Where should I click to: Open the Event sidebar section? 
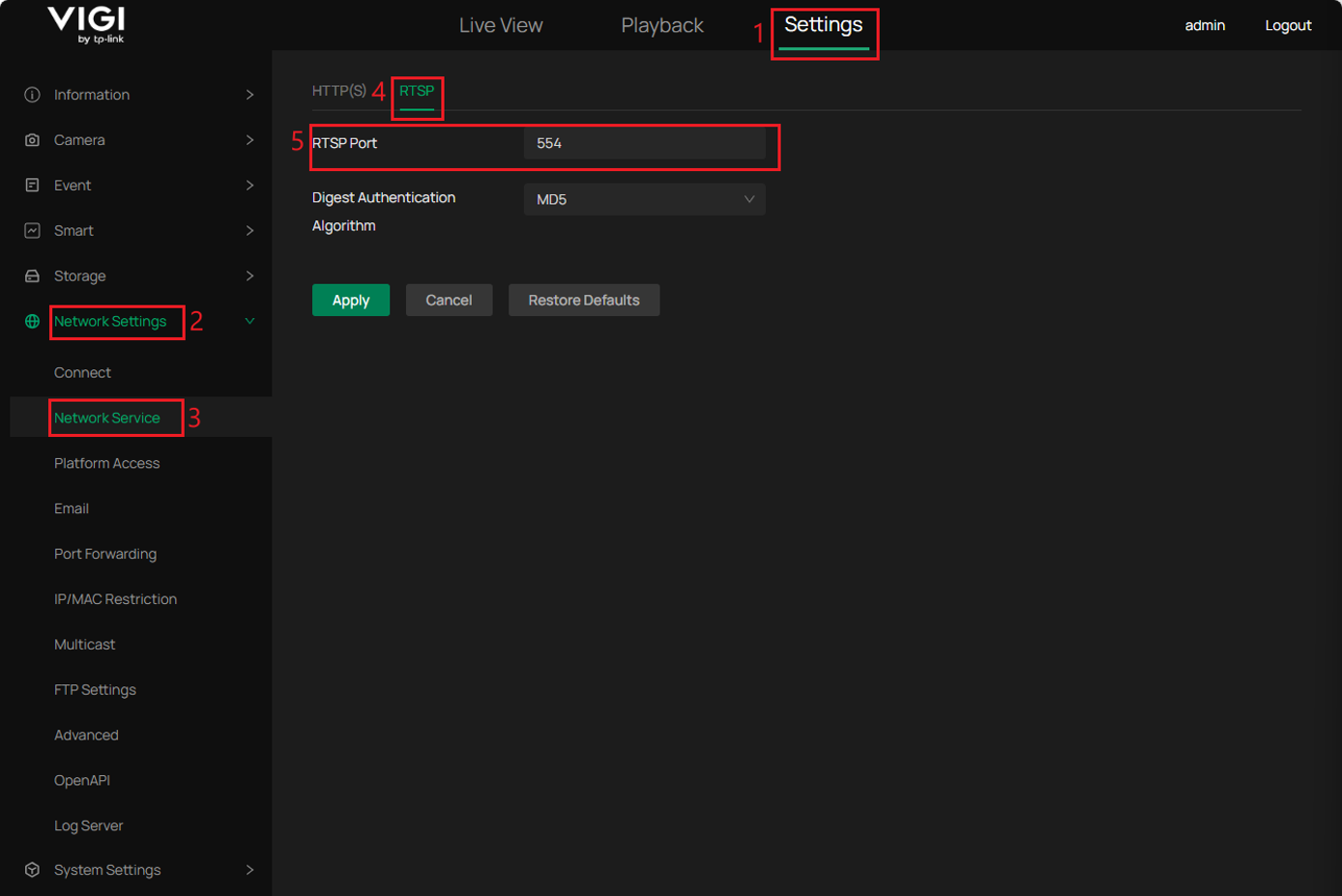pyautogui.click(x=73, y=185)
